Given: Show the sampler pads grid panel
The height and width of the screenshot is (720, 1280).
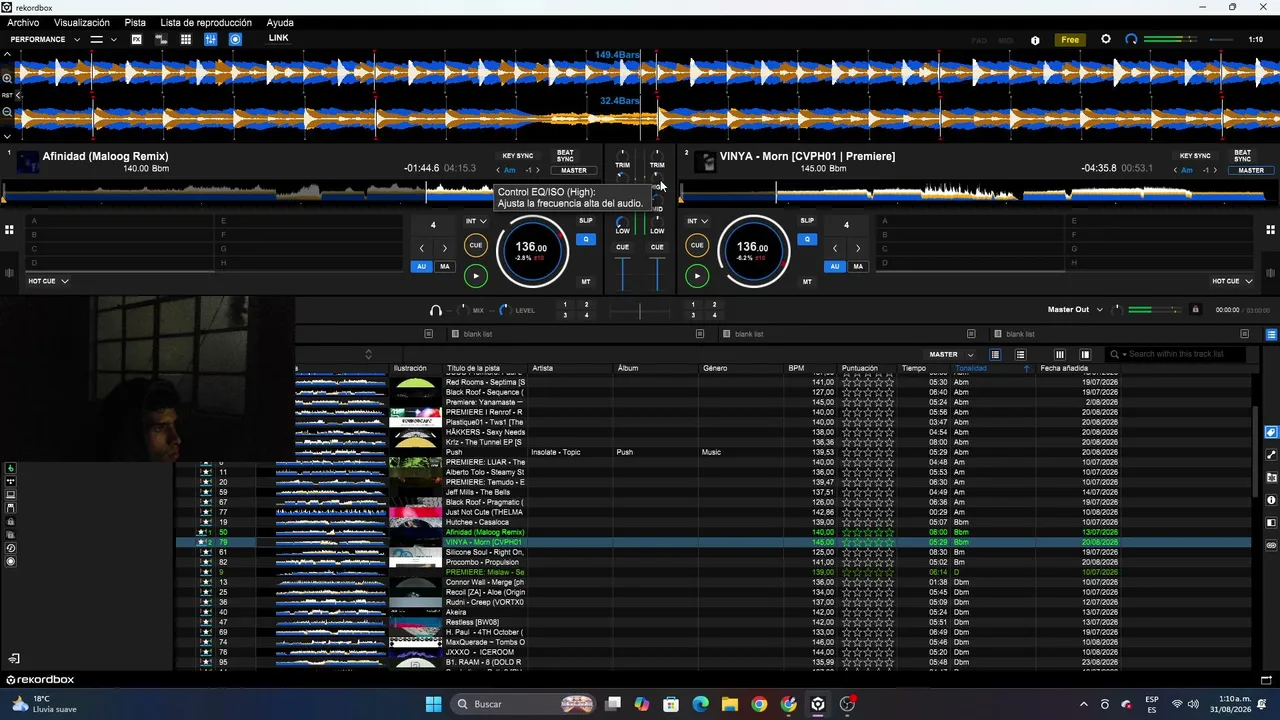Looking at the screenshot, I should pyautogui.click(x=186, y=39).
